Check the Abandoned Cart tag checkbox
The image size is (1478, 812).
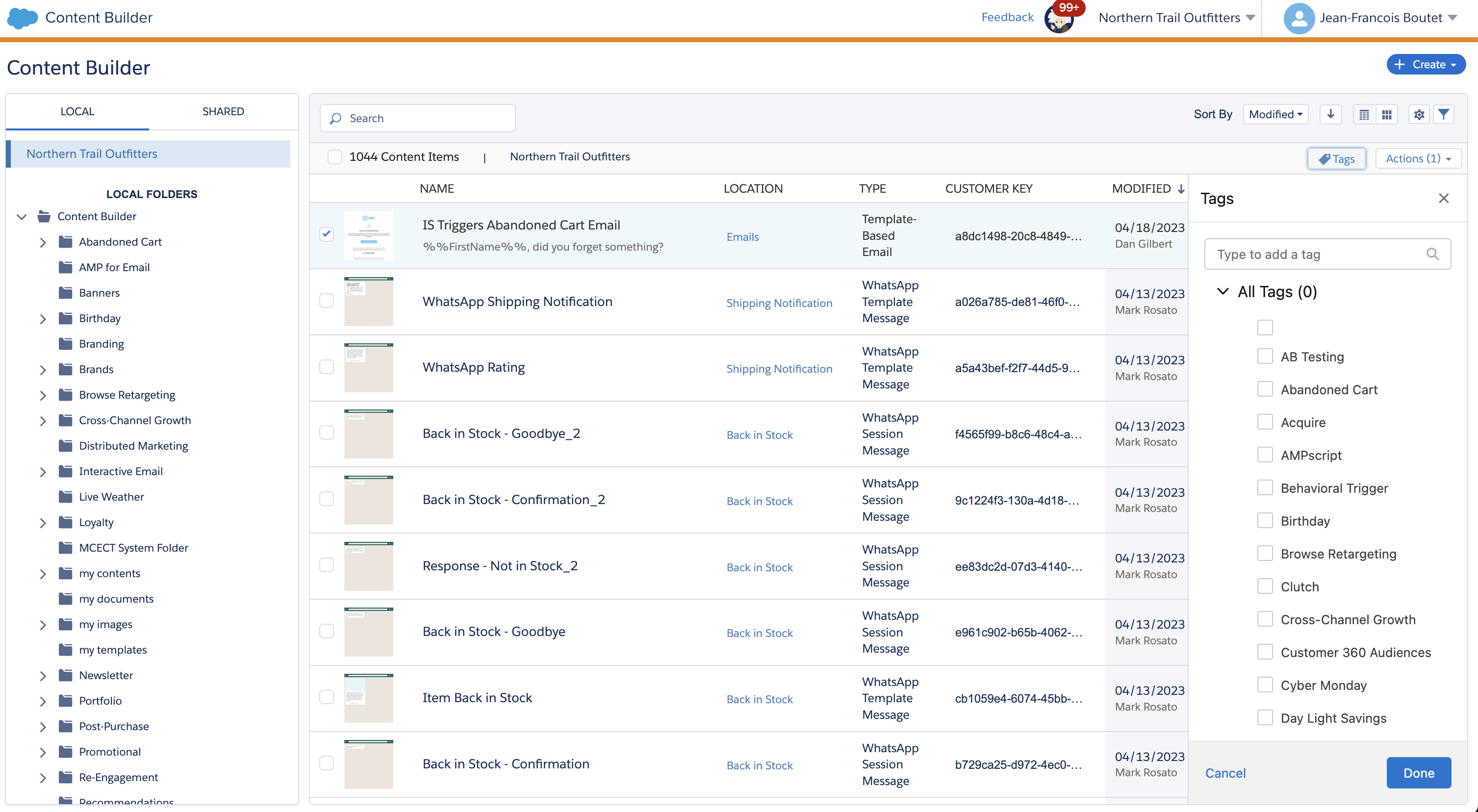coord(1265,389)
